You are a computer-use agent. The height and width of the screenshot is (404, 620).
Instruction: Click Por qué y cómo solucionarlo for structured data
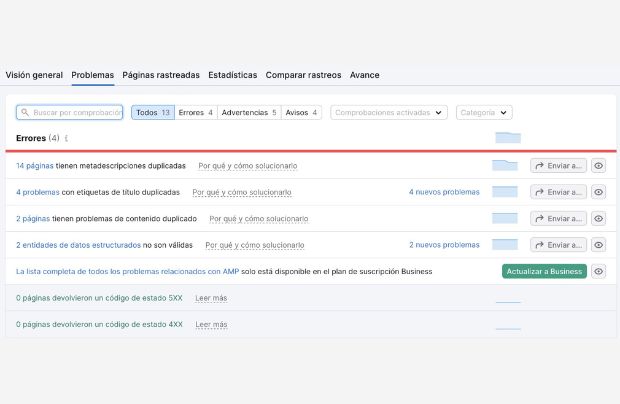pyautogui.click(x=254, y=244)
